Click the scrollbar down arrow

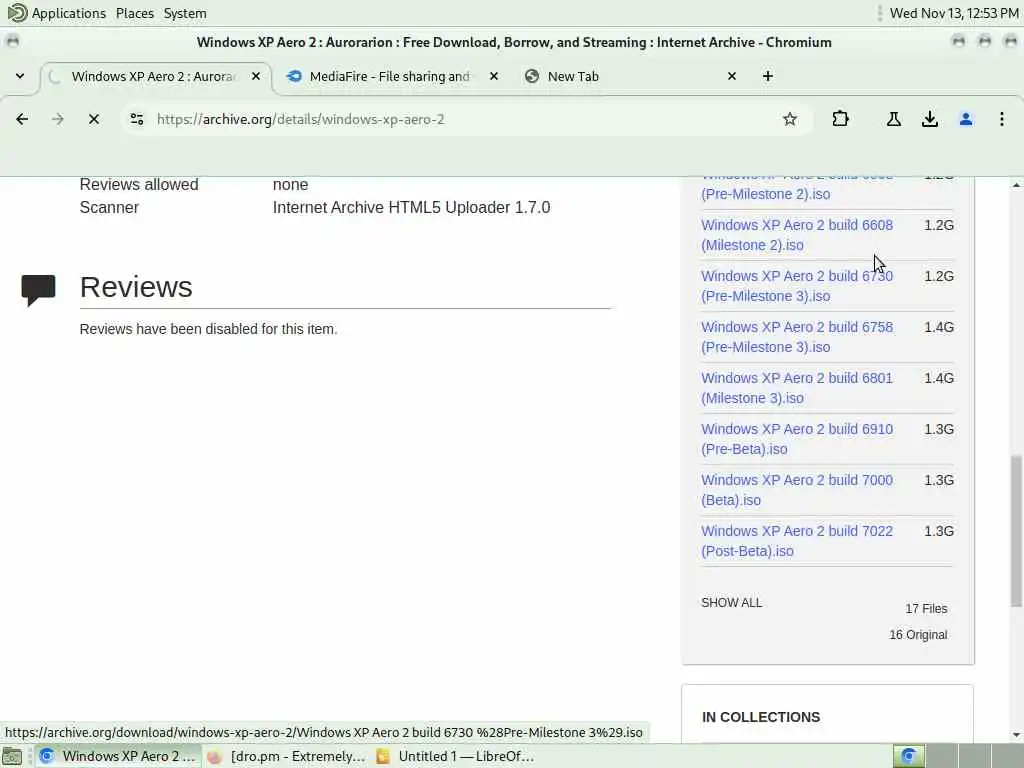pyautogui.click(x=1016, y=735)
